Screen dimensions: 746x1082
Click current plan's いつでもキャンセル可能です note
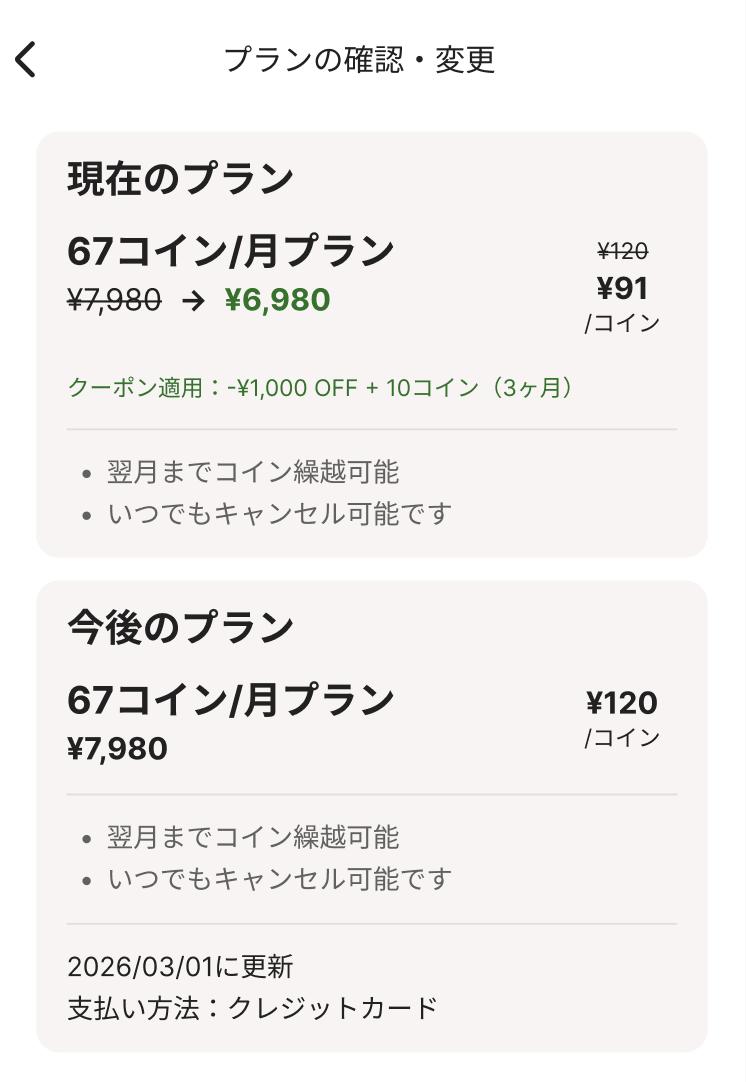coord(279,514)
